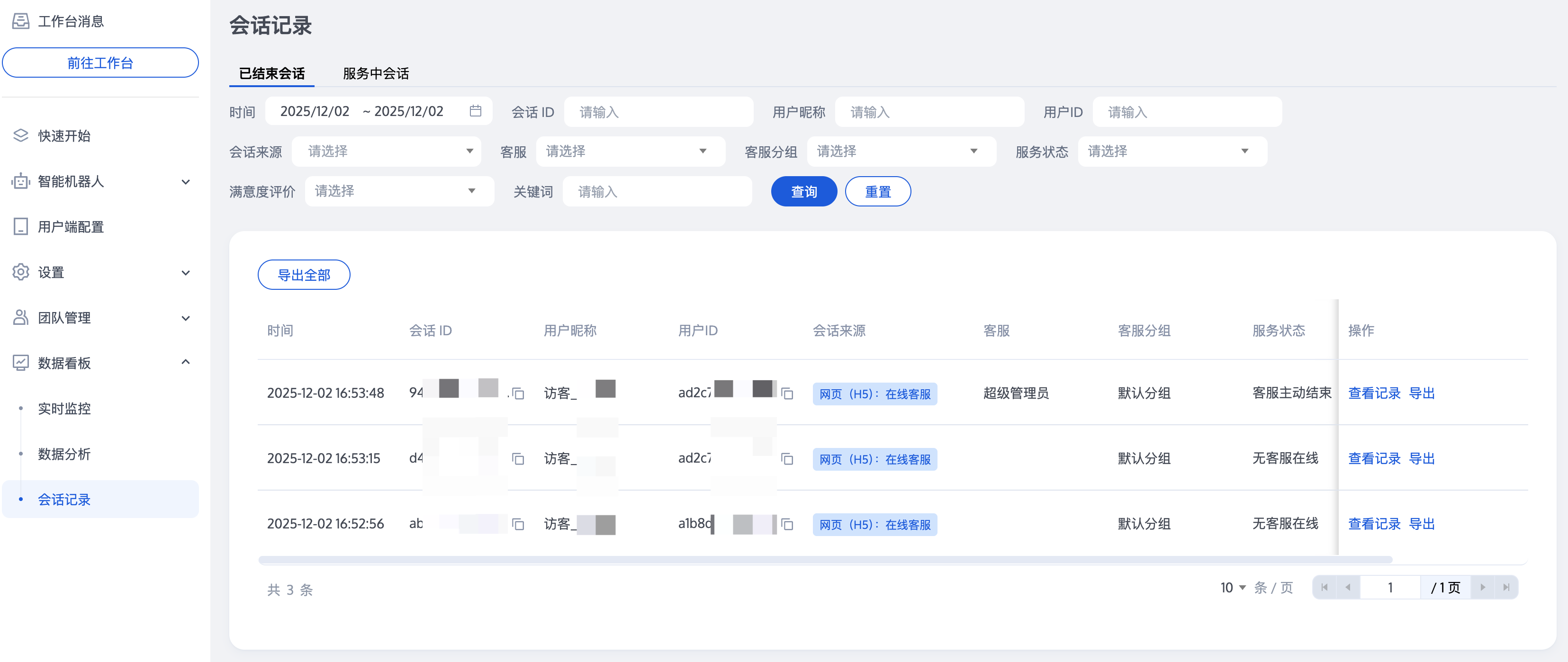
Task: Go to first page arrow icon
Action: [x=1325, y=587]
